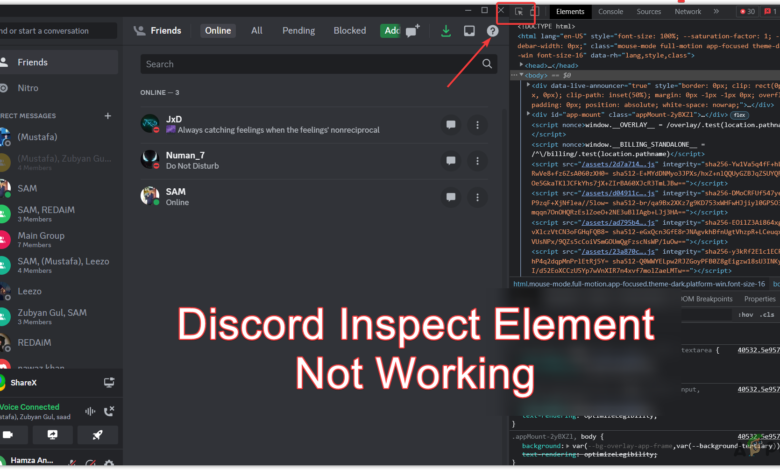Open More options for JxD
This screenshot has height=470, width=780.
[x=478, y=125]
